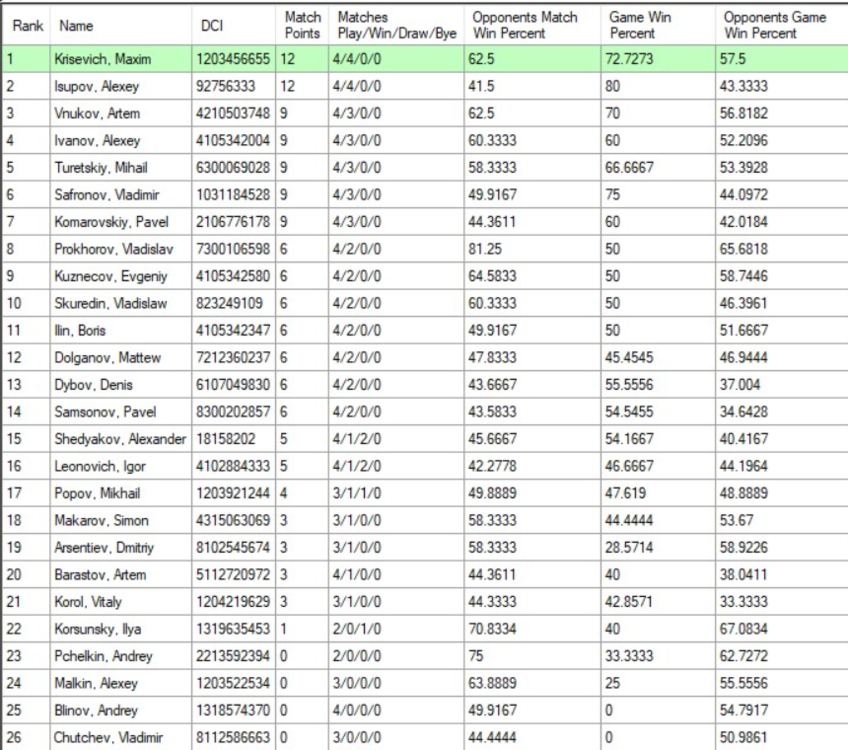Sort by Matches Play/Win/Draw/Bye header
The image size is (848, 750).
[395, 25]
